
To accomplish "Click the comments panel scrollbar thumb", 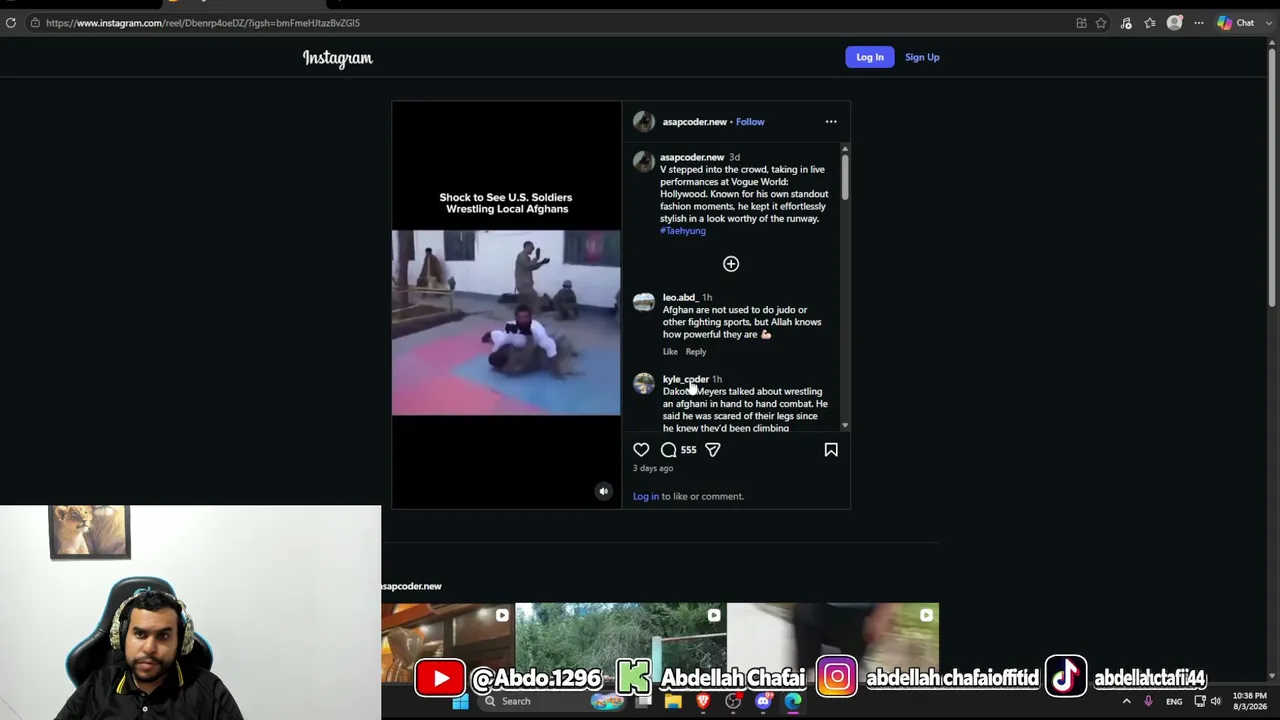I will pyautogui.click(x=845, y=176).
